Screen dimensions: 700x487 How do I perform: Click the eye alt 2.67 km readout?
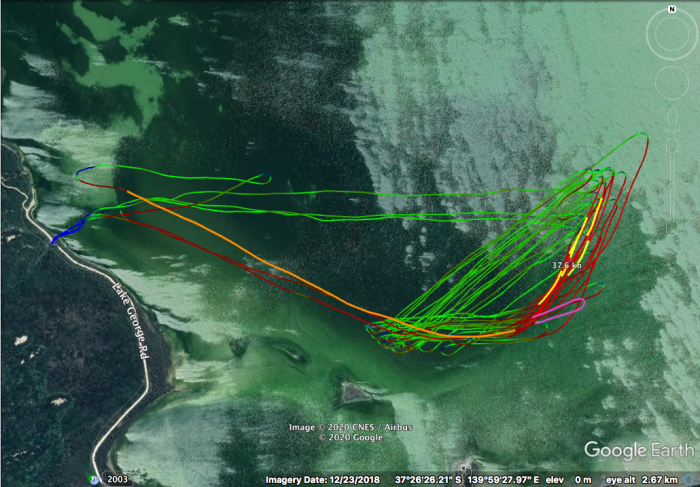click(x=642, y=480)
